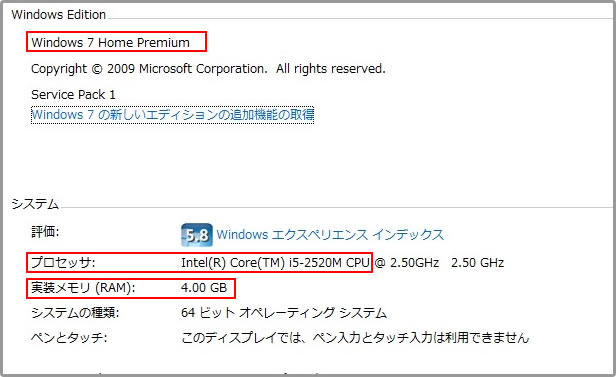Click the 4.00 GB memory value

click(x=204, y=288)
